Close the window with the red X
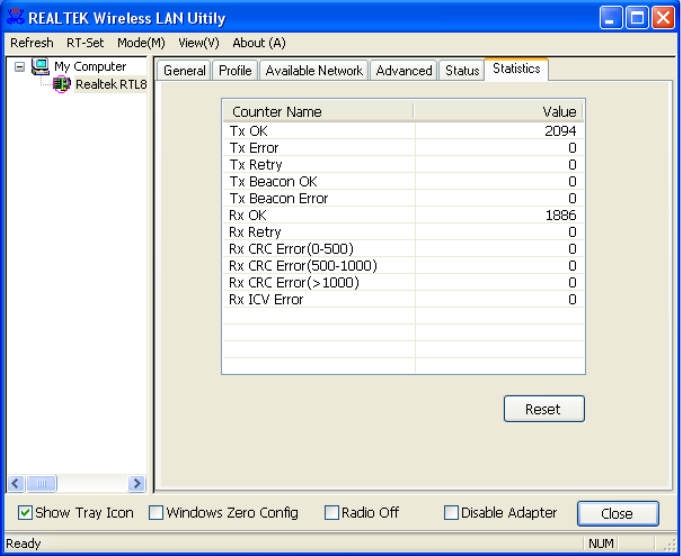The image size is (681, 556). [x=663, y=18]
